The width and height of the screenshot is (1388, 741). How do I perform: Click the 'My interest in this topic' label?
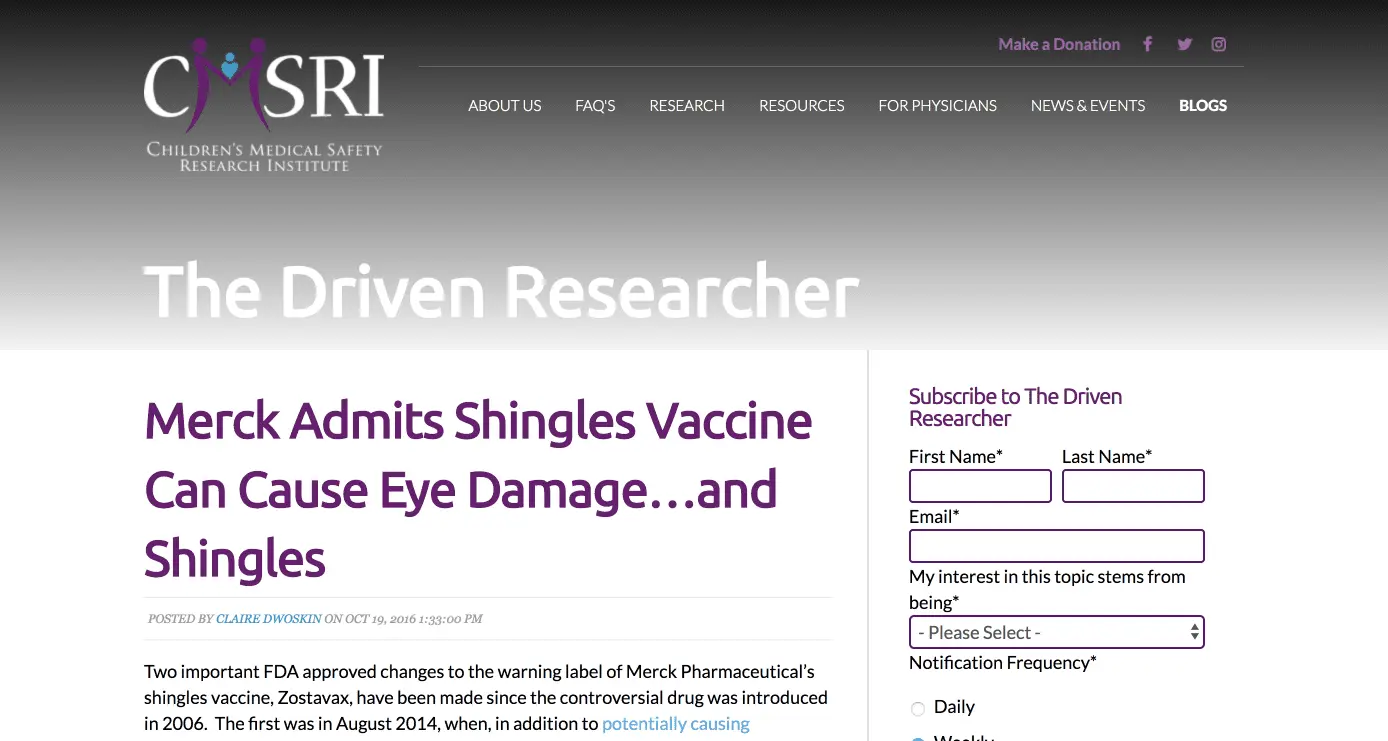pos(1047,589)
